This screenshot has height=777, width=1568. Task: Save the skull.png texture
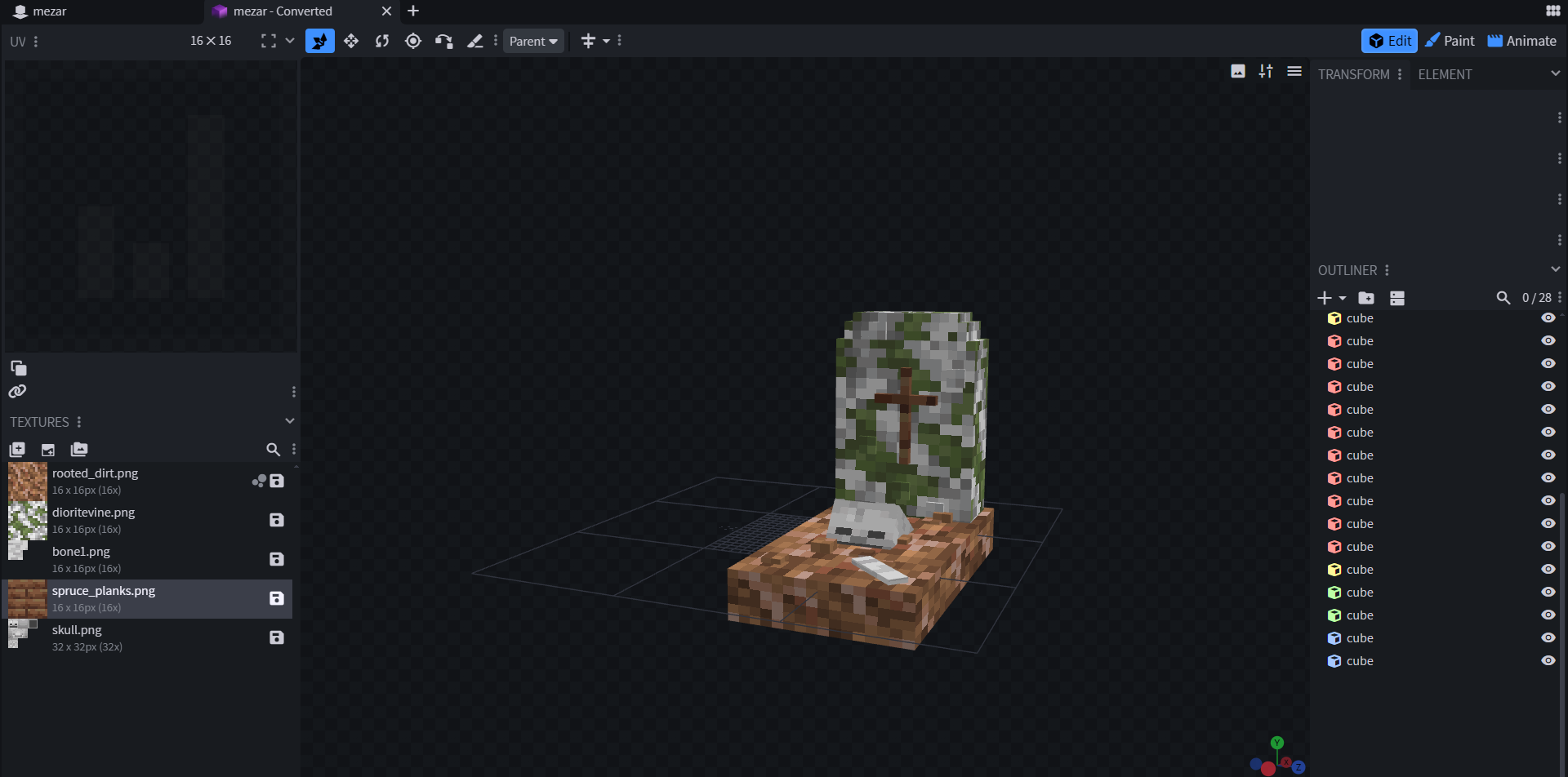click(277, 637)
